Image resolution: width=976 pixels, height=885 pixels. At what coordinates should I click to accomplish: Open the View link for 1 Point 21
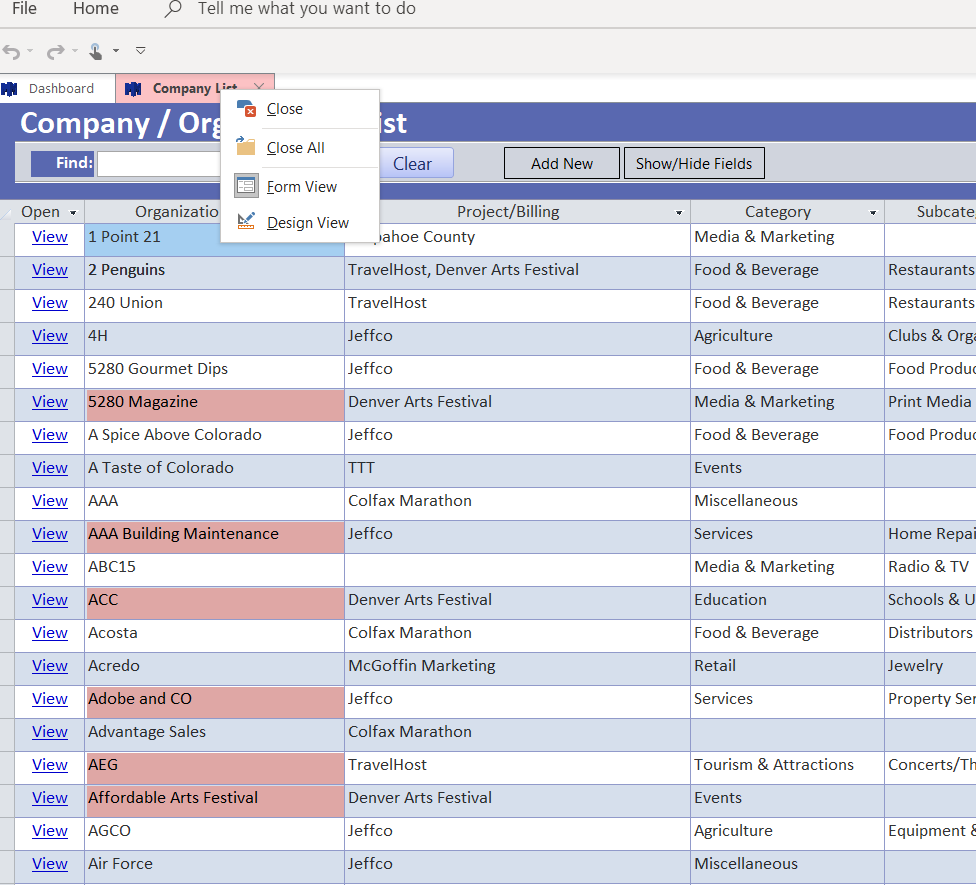(50, 237)
